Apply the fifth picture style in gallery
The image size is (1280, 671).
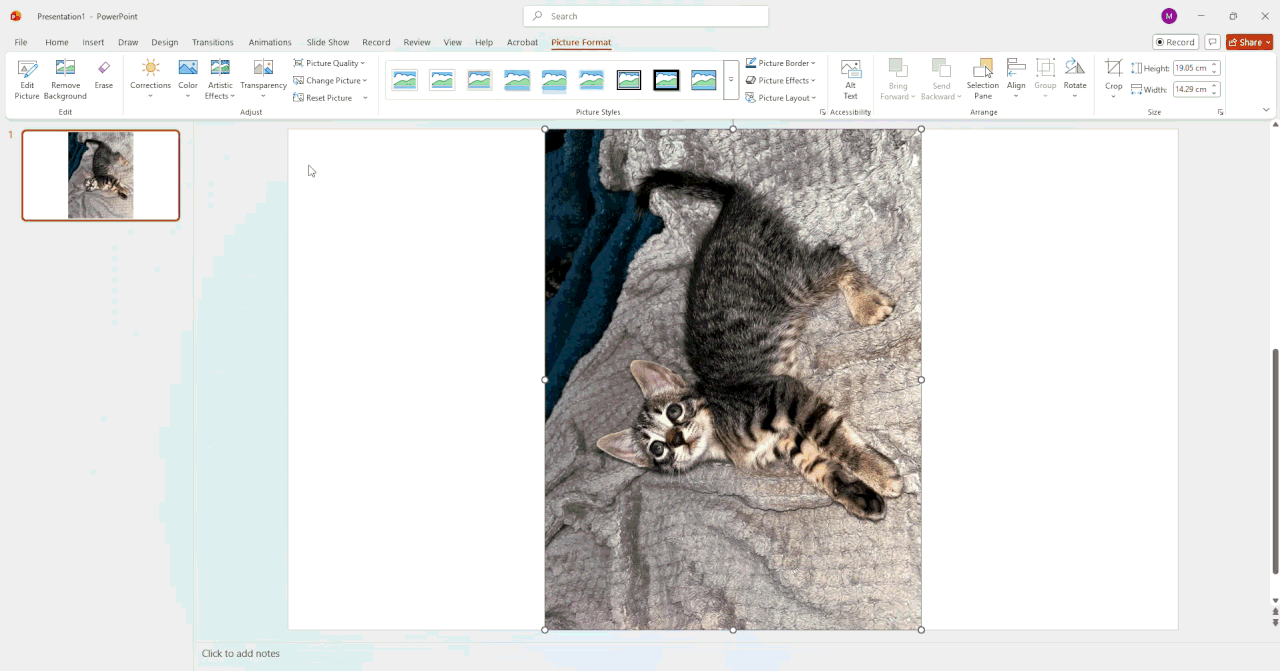click(x=554, y=80)
